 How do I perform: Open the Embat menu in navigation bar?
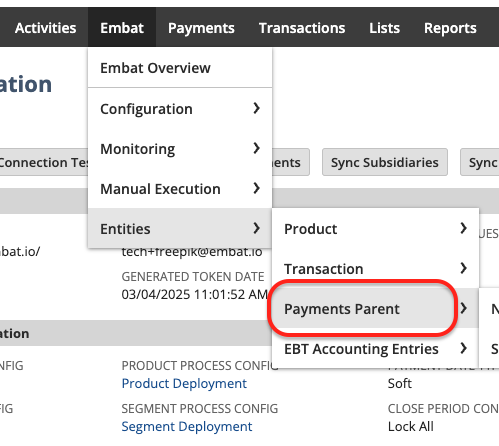click(122, 28)
